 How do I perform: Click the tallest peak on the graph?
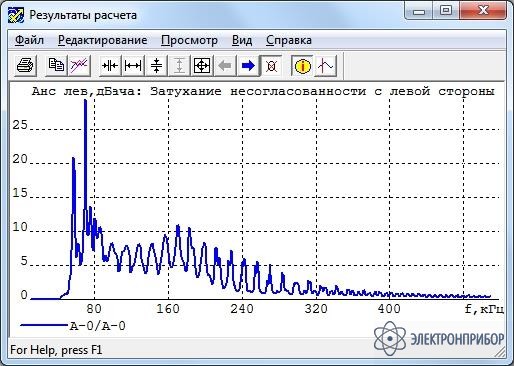pos(85,101)
